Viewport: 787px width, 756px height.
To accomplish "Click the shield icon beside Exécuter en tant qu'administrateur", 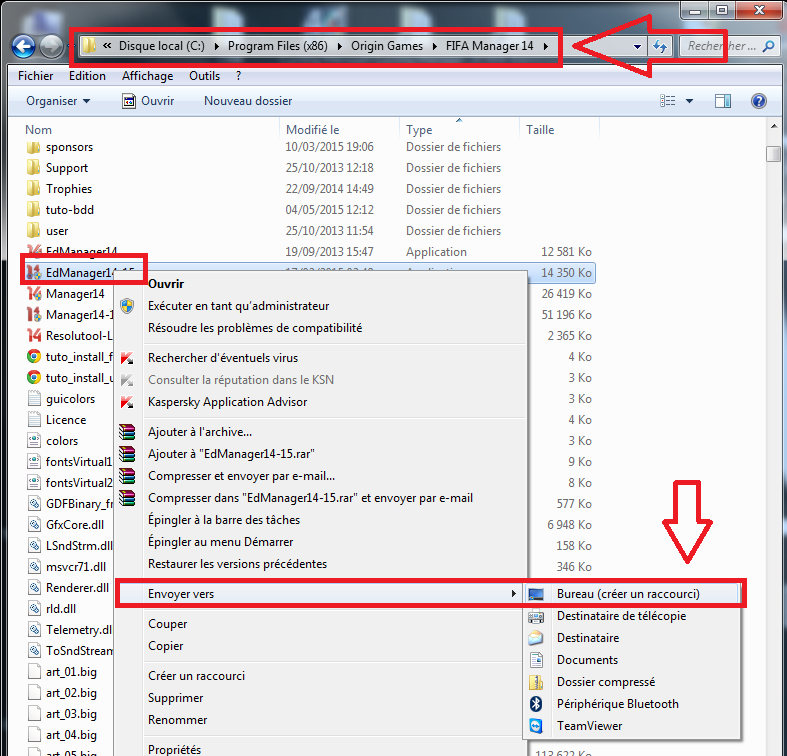I will [127, 306].
